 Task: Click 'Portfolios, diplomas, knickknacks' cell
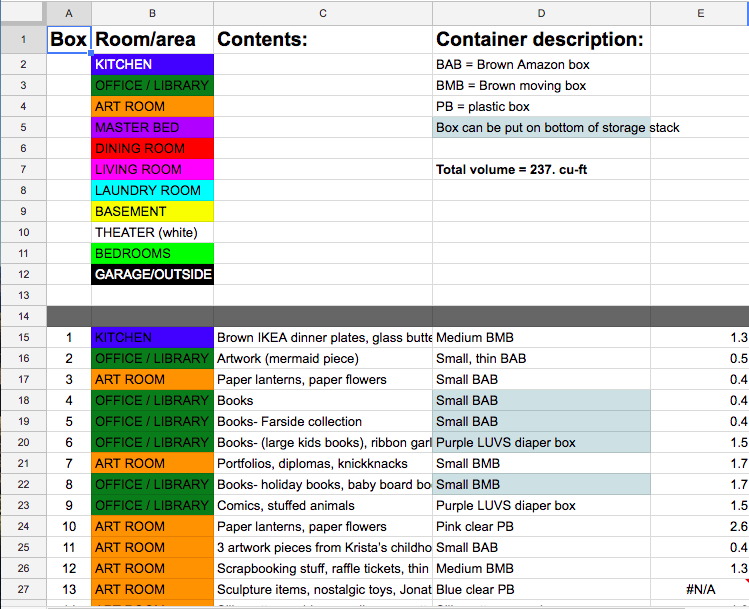tap(323, 464)
